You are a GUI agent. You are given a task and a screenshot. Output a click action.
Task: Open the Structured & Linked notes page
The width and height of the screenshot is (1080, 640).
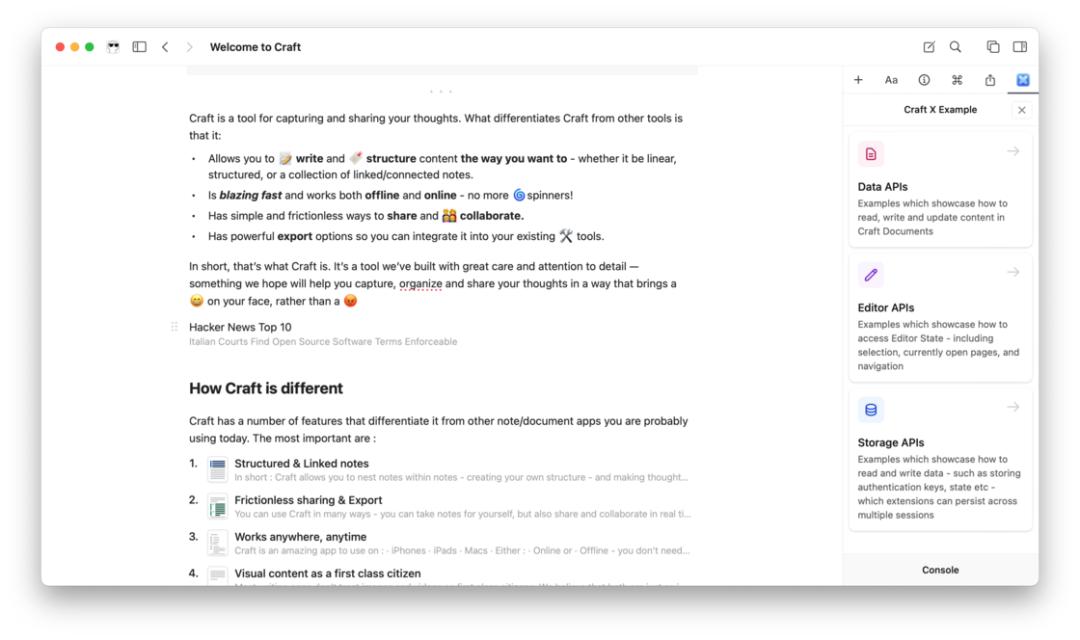pyautogui.click(x=301, y=464)
